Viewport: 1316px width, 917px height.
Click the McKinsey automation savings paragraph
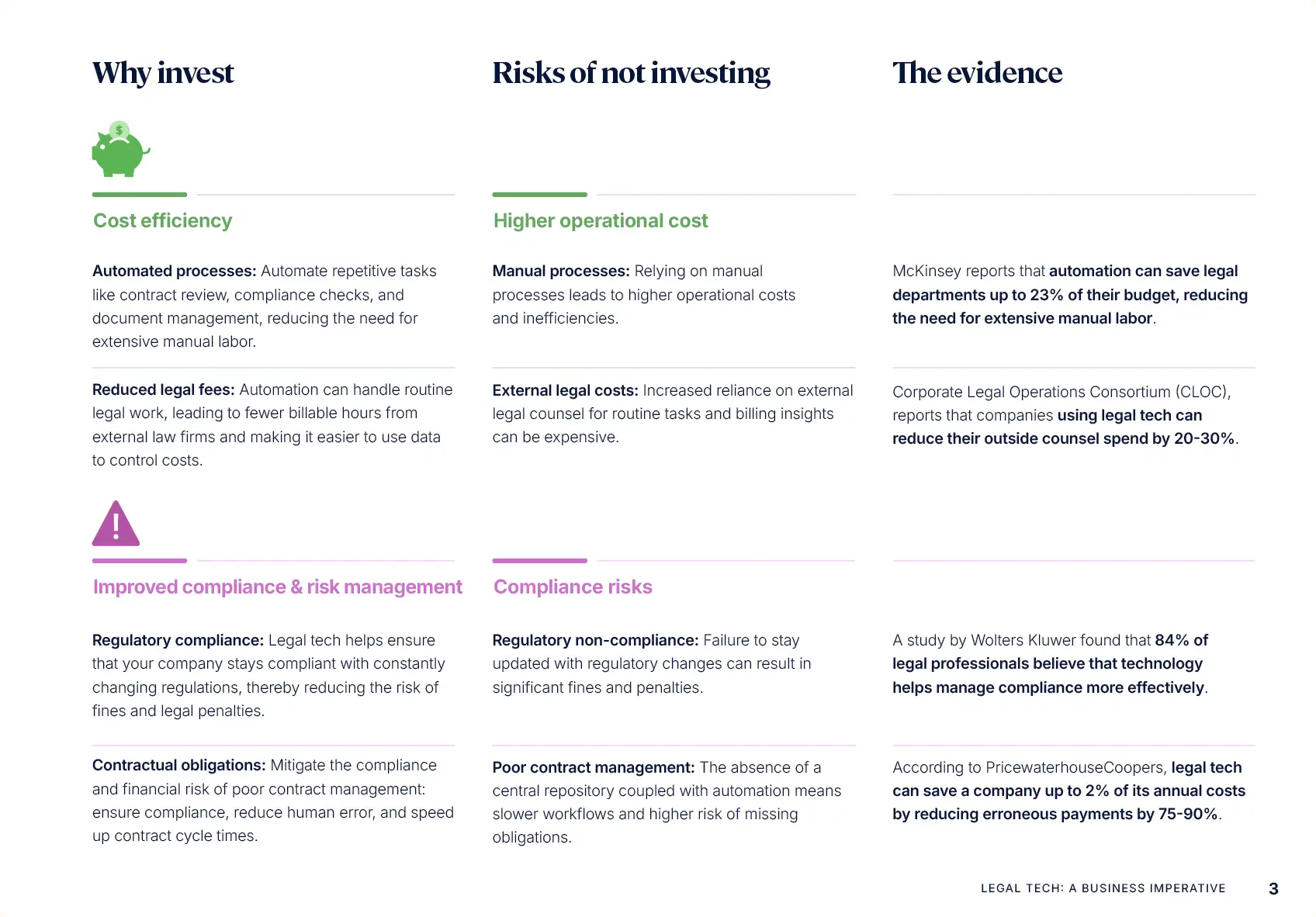click(1069, 295)
